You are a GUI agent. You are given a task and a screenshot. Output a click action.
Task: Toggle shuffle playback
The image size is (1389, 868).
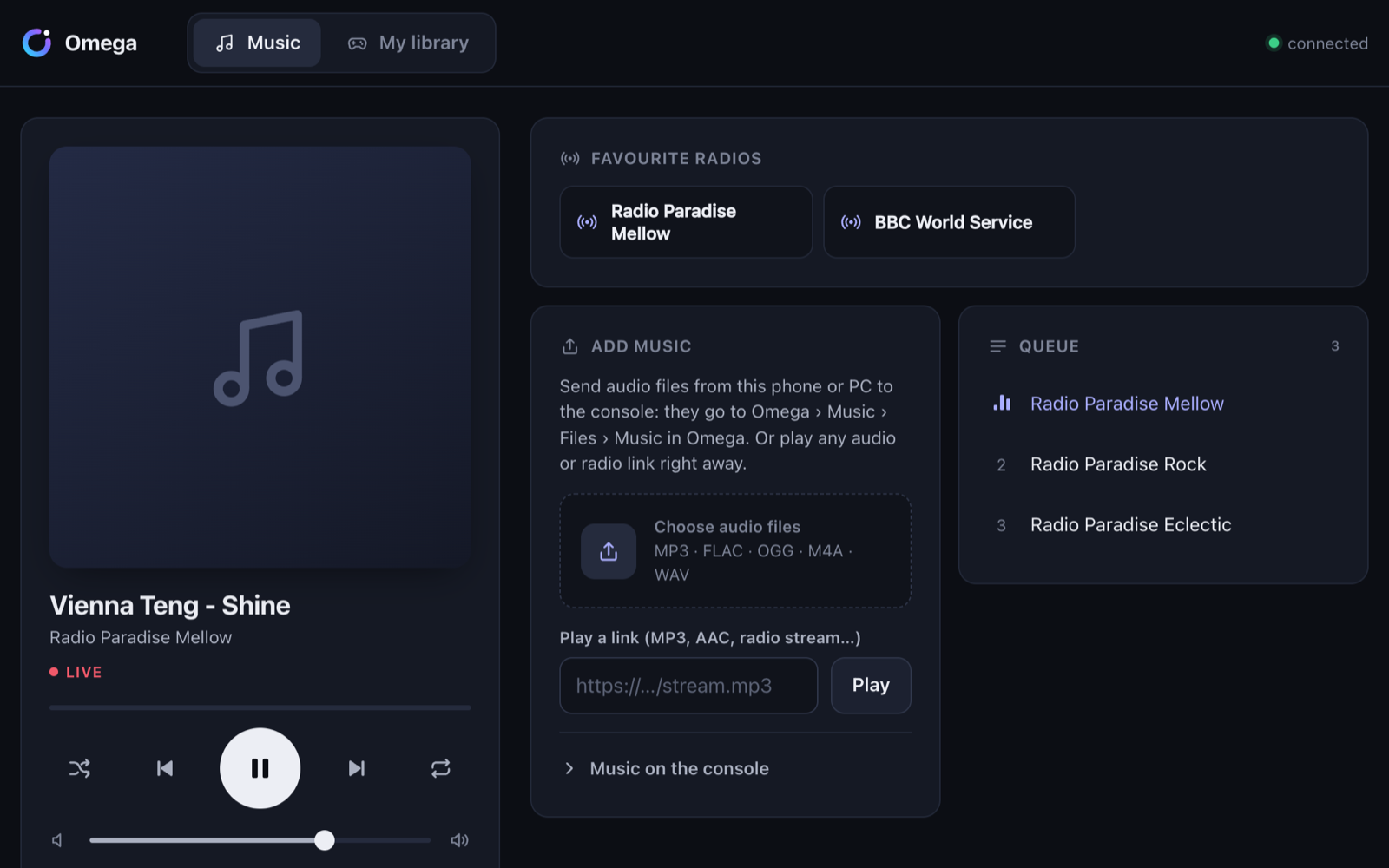pyautogui.click(x=80, y=768)
